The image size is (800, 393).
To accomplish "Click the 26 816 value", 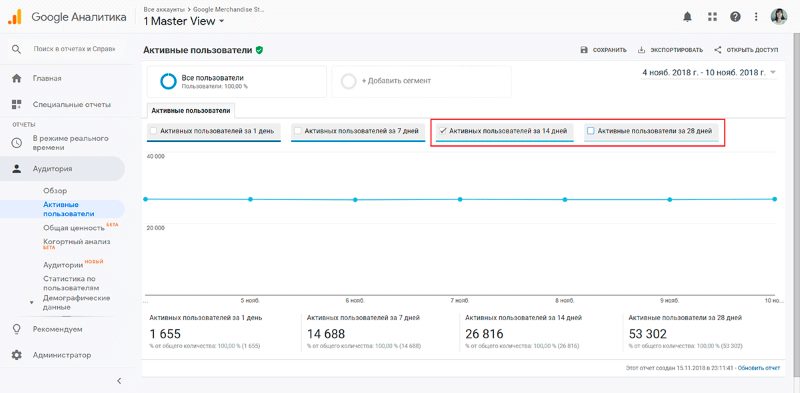I will [484, 334].
